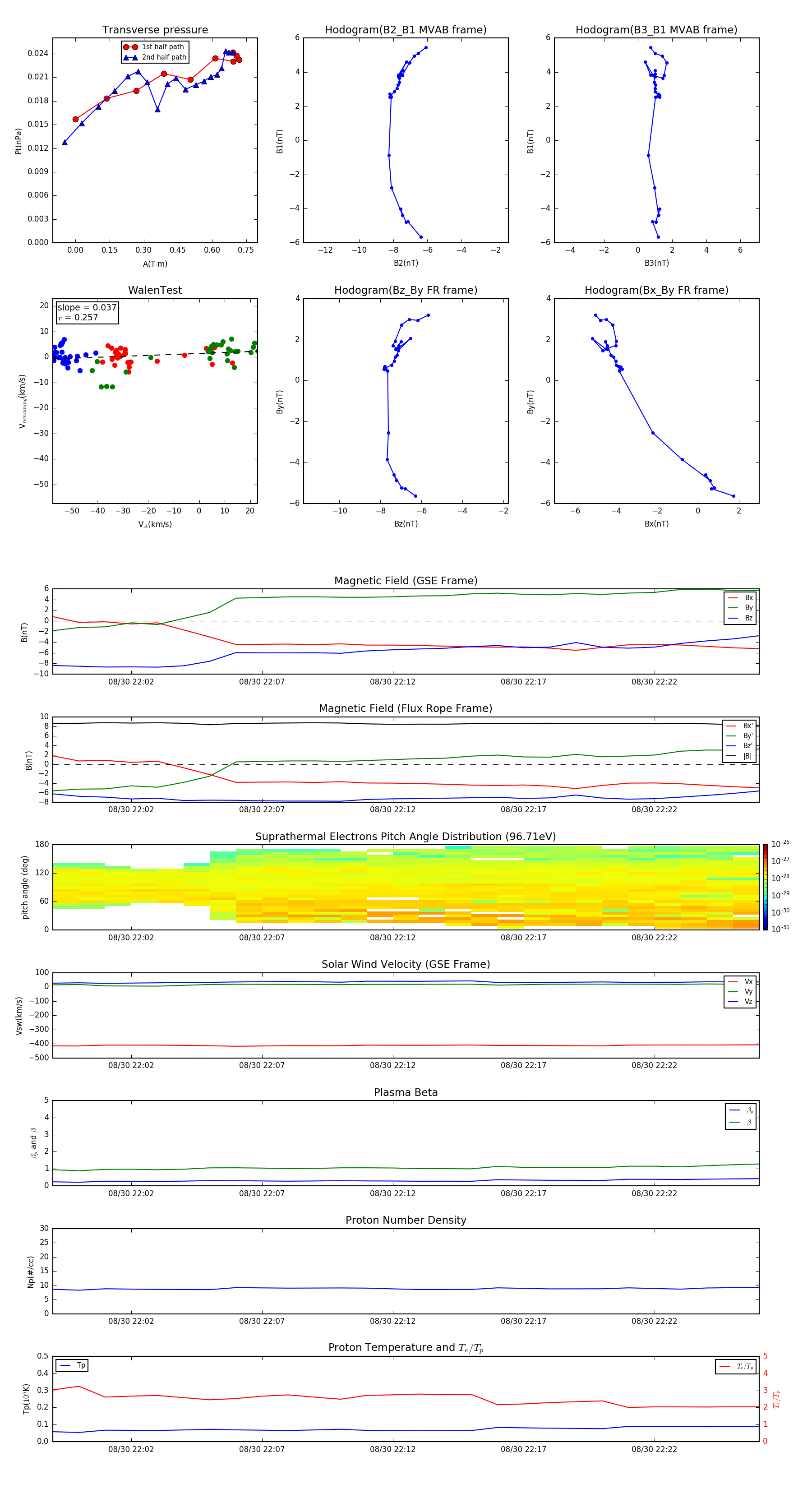Click the 'slope = 0.037' annotation
The width and height of the screenshot is (812, 1489).
87,308
